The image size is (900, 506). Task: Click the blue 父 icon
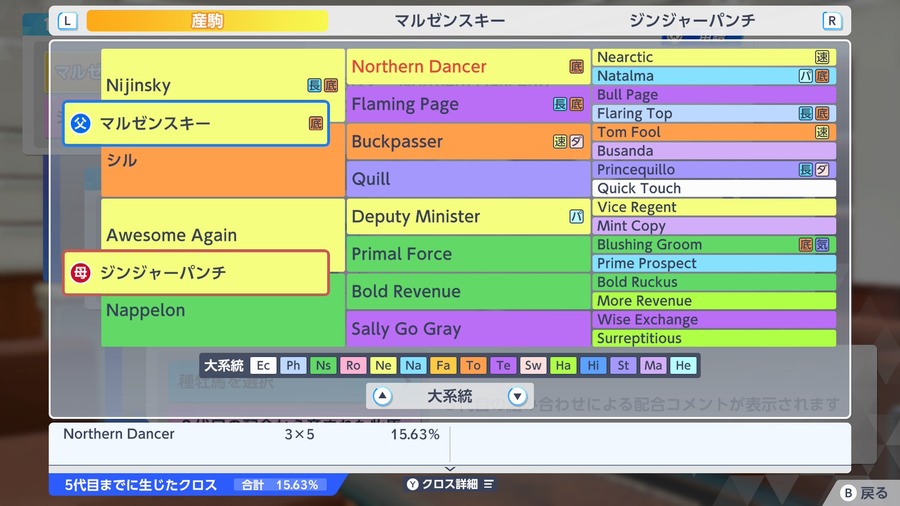(80, 123)
